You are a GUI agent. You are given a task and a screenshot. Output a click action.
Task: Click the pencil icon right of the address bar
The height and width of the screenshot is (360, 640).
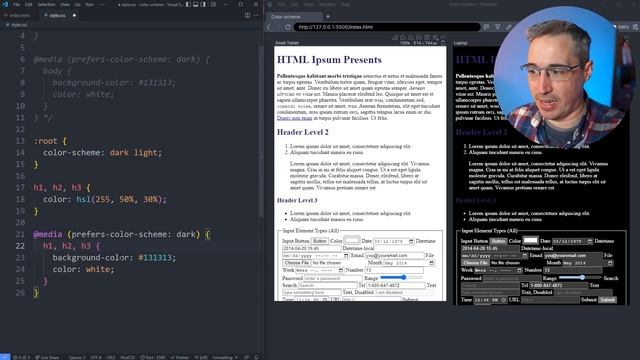pyautogui.click(x=509, y=27)
